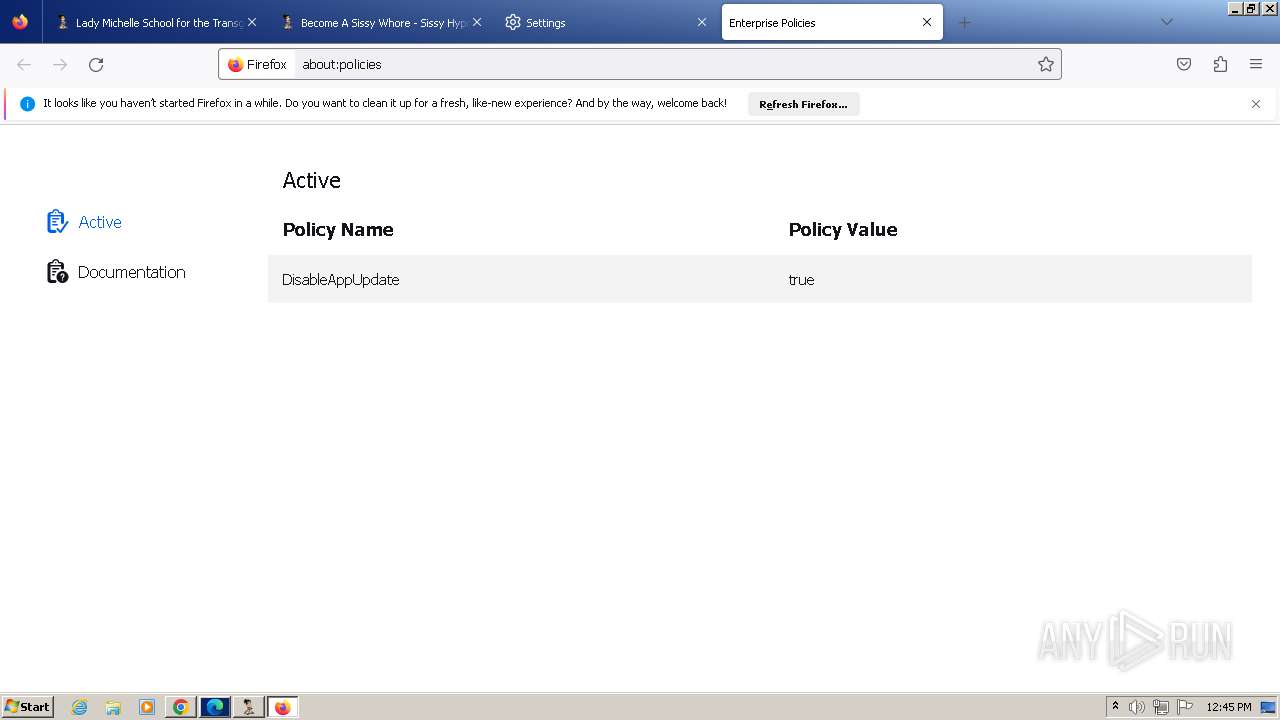
Task: Close the Lady Michelle School tab
Action: [252, 22]
